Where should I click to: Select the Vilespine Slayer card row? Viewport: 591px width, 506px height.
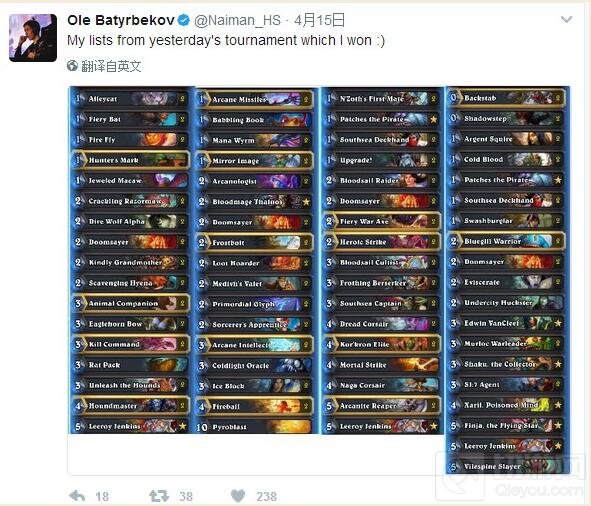pos(507,467)
